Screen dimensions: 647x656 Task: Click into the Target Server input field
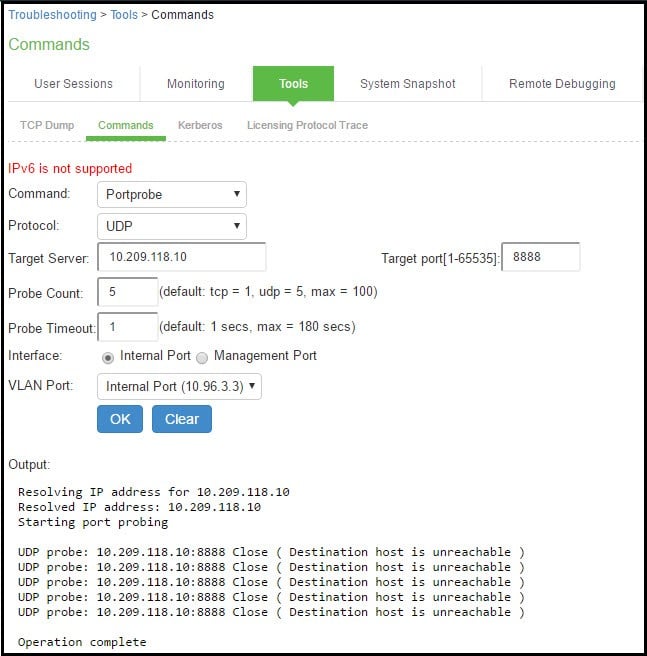181,257
